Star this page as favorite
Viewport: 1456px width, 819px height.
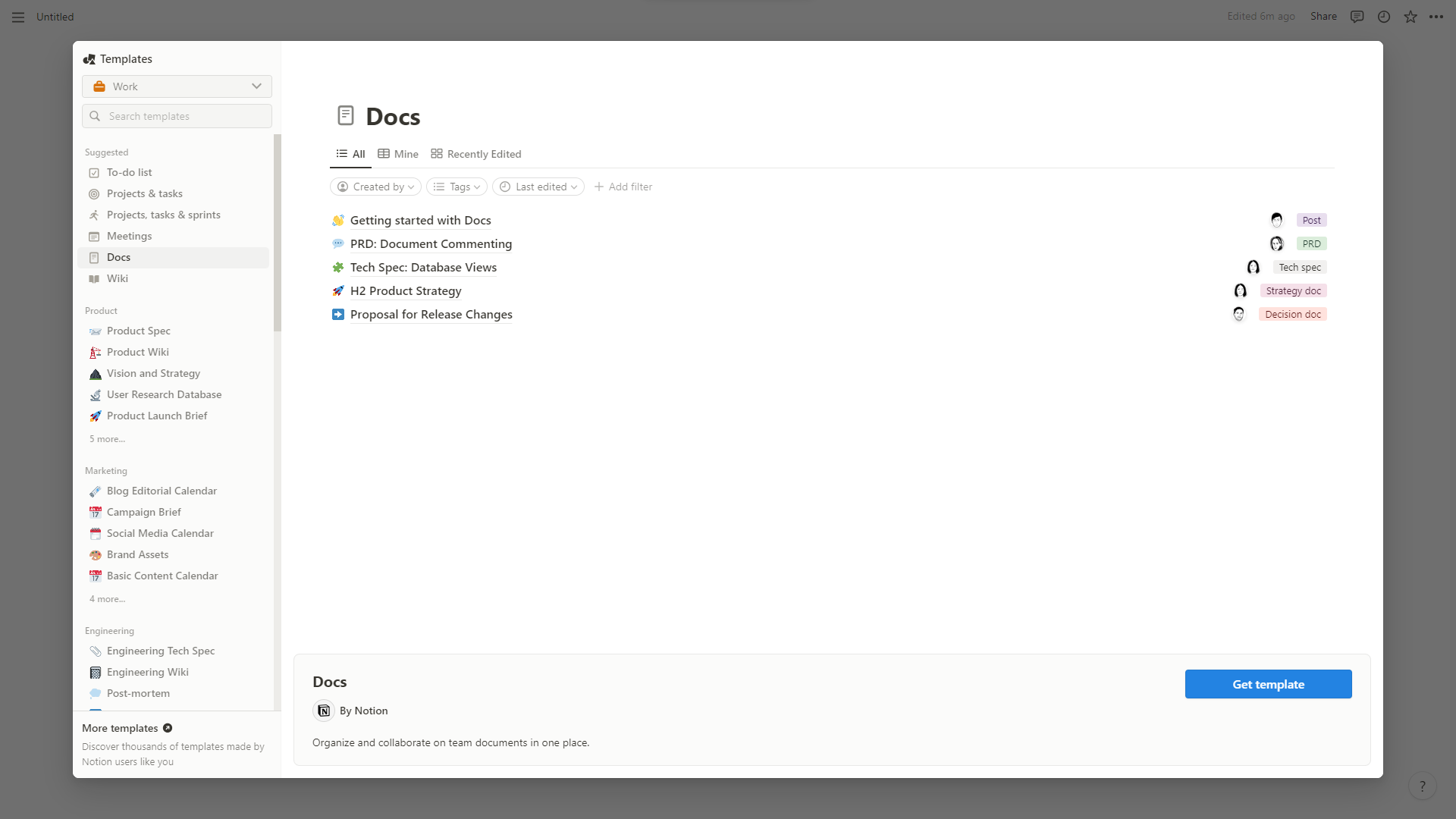coord(1410,17)
